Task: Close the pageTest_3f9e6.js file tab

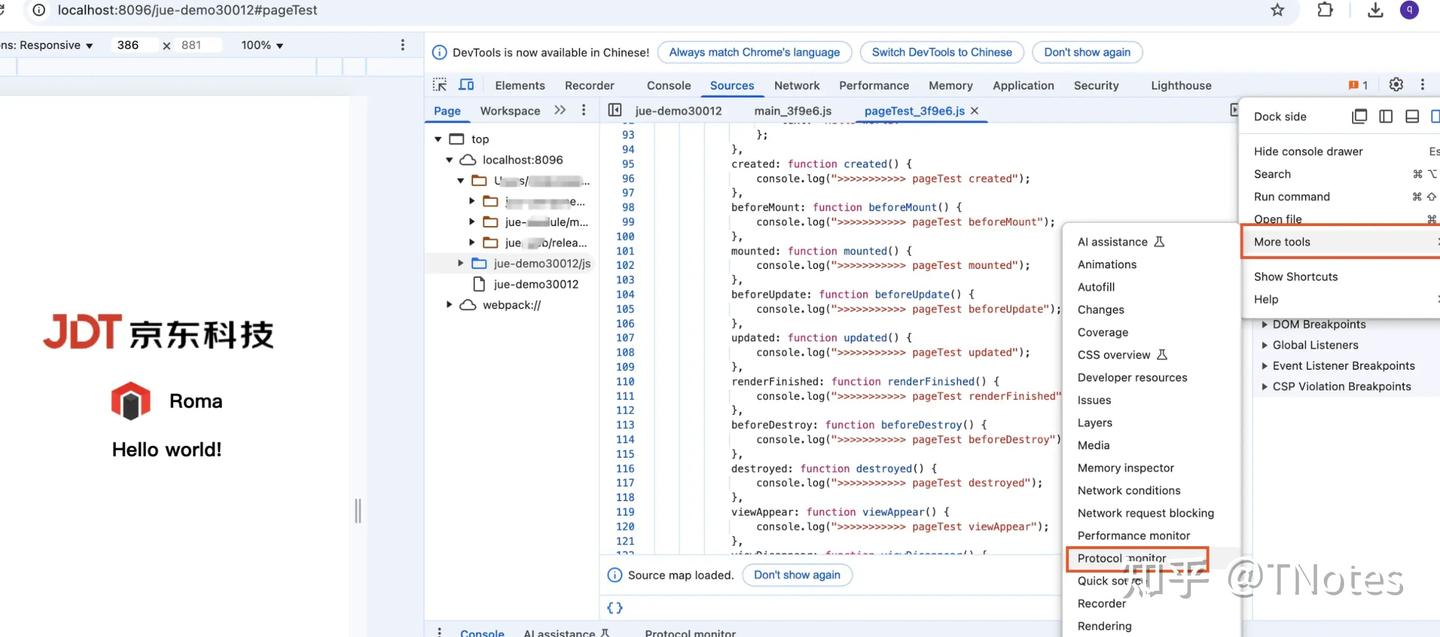Action: (x=975, y=110)
